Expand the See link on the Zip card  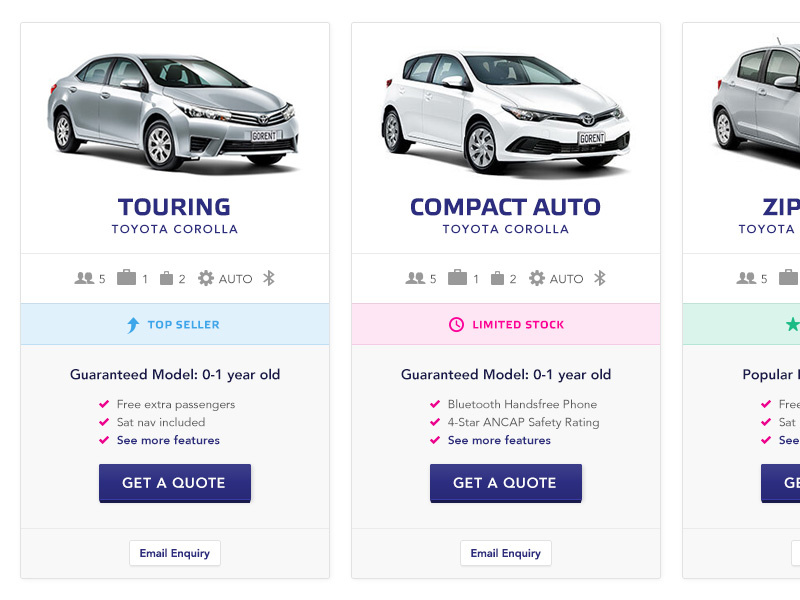pyautogui.click(x=789, y=440)
